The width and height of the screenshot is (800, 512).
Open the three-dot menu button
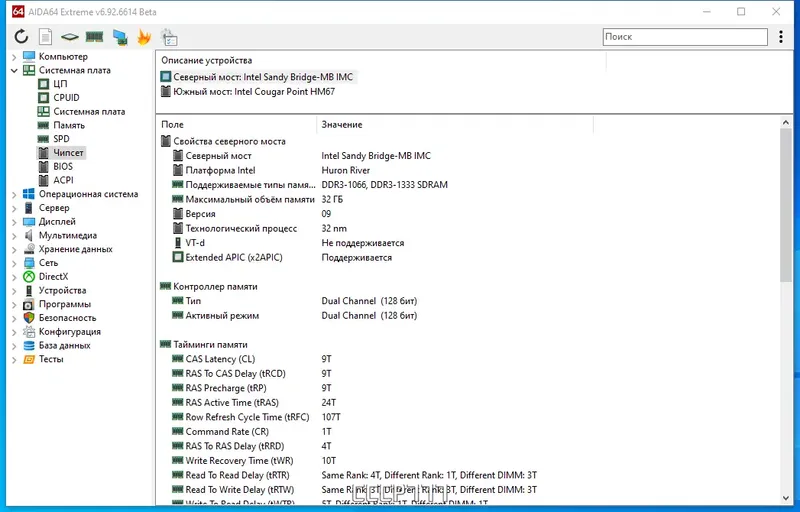tap(781, 37)
